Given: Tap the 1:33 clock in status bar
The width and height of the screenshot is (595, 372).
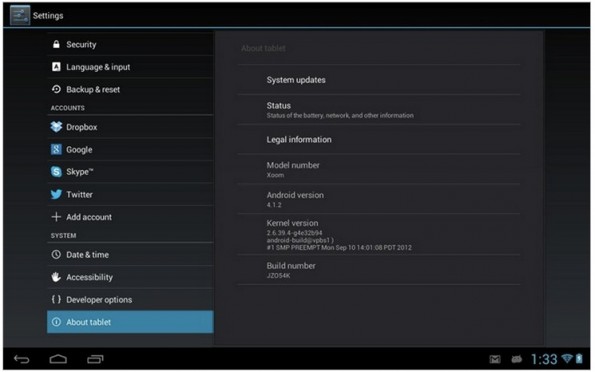Looking at the screenshot, I should (544, 359).
